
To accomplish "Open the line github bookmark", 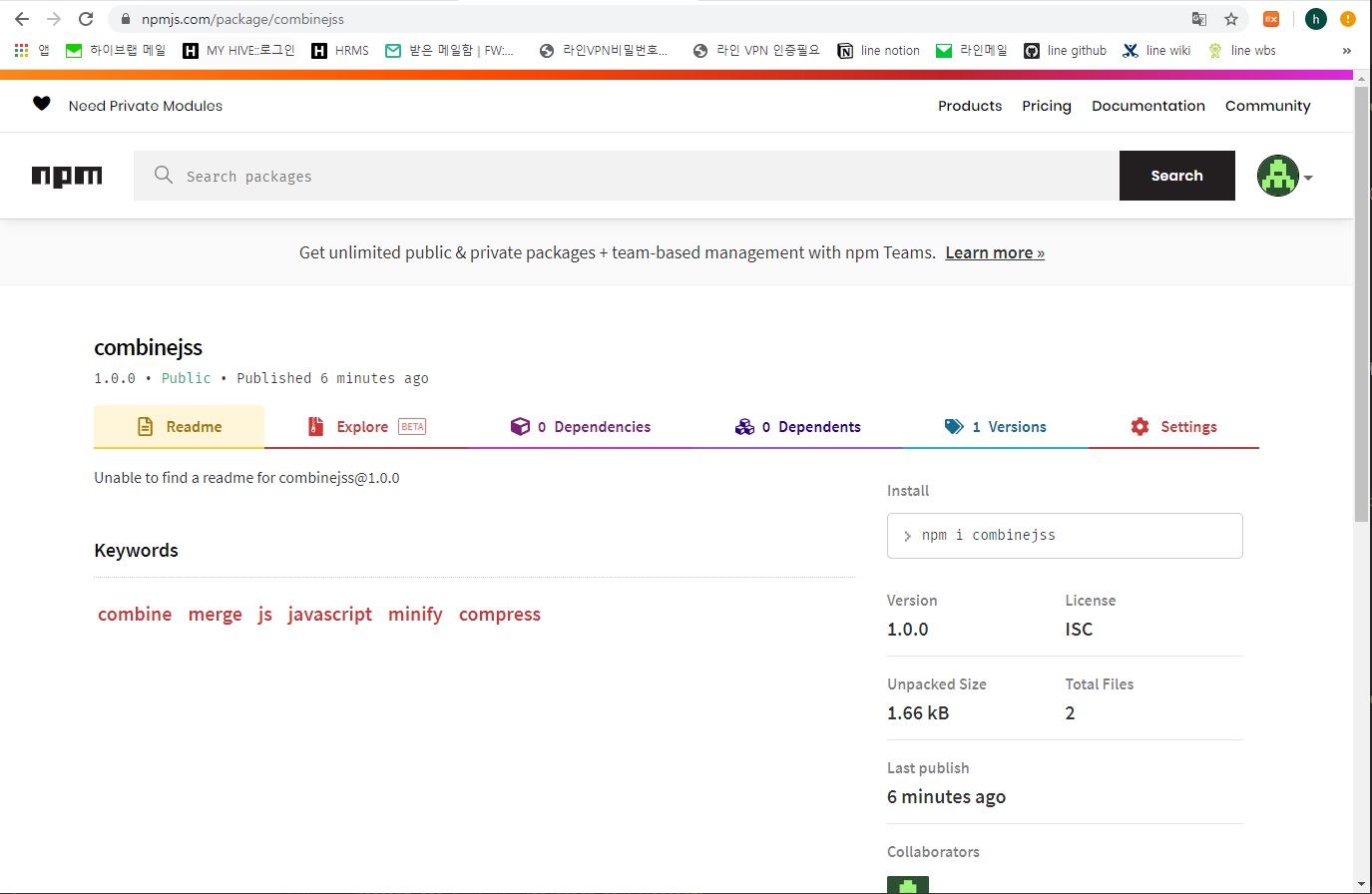I will tap(1065, 51).
